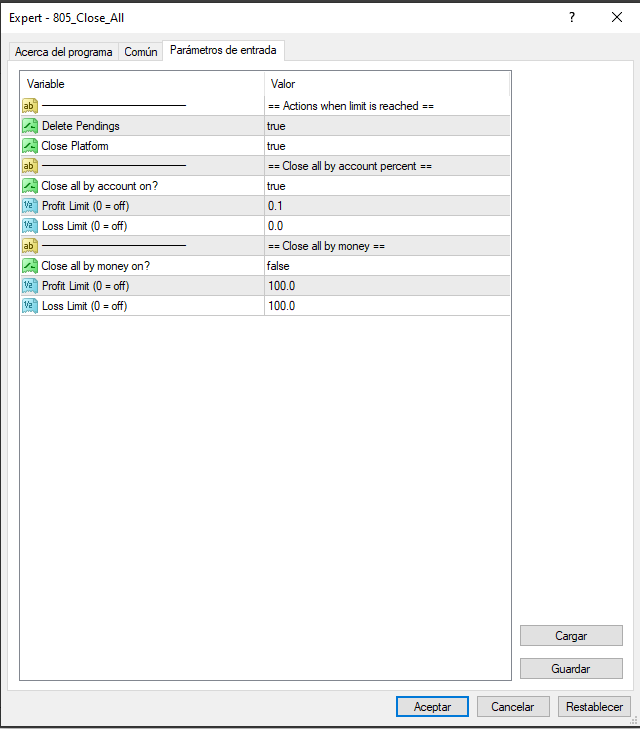Select Profit Limit label in account percent section
The width and height of the screenshot is (640, 729).
pyautogui.click(x=86, y=206)
